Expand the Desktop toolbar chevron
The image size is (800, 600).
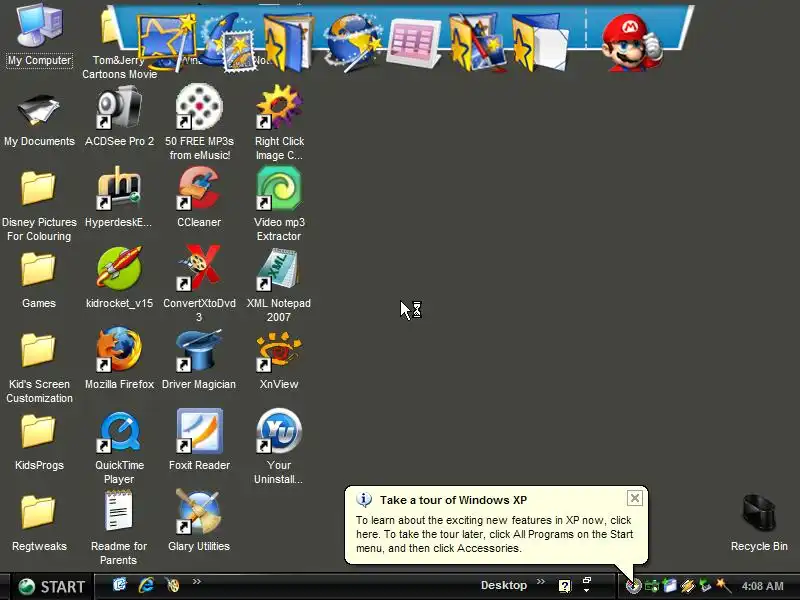(x=541, y=582)
